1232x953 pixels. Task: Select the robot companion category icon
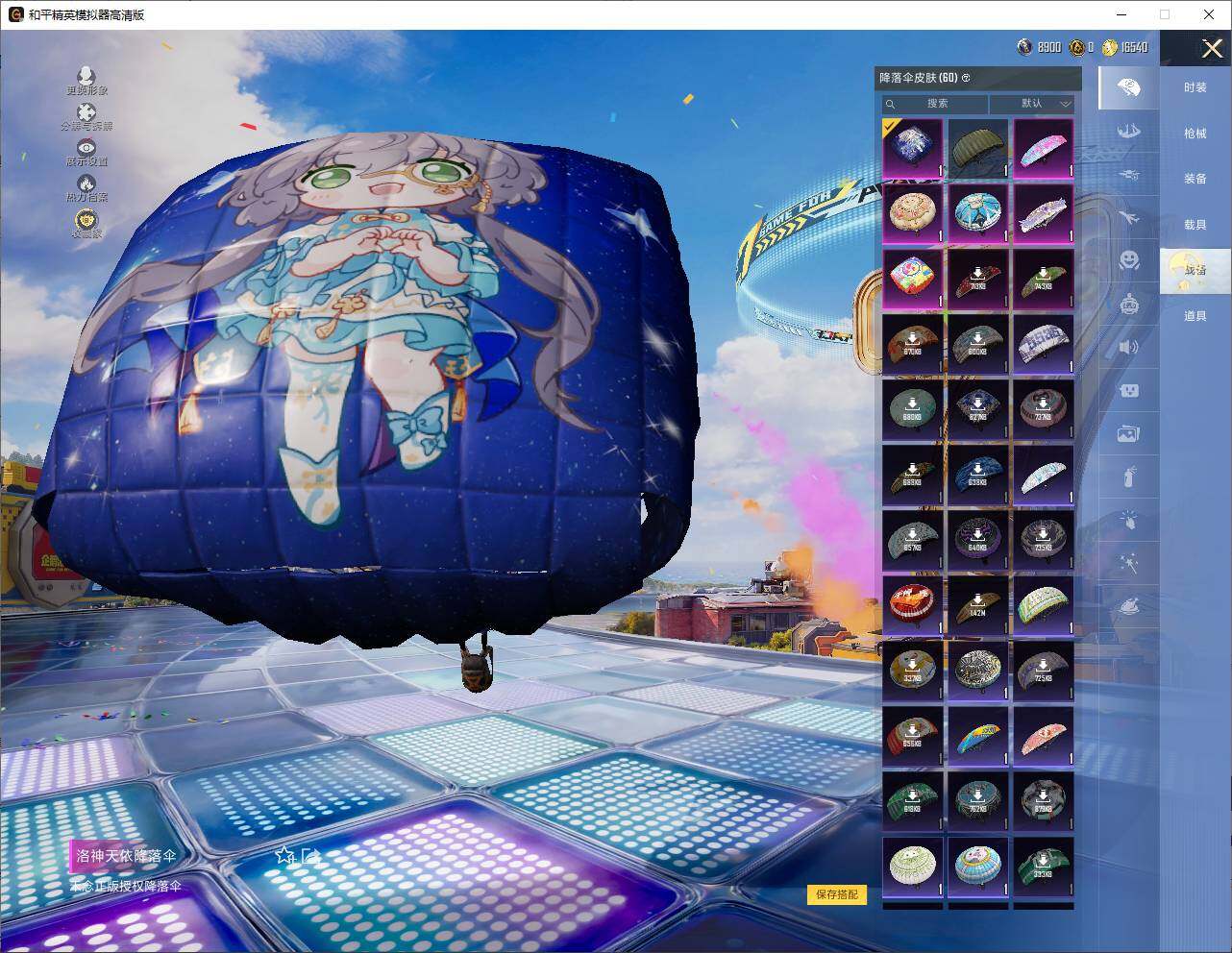coord(1129,305)
